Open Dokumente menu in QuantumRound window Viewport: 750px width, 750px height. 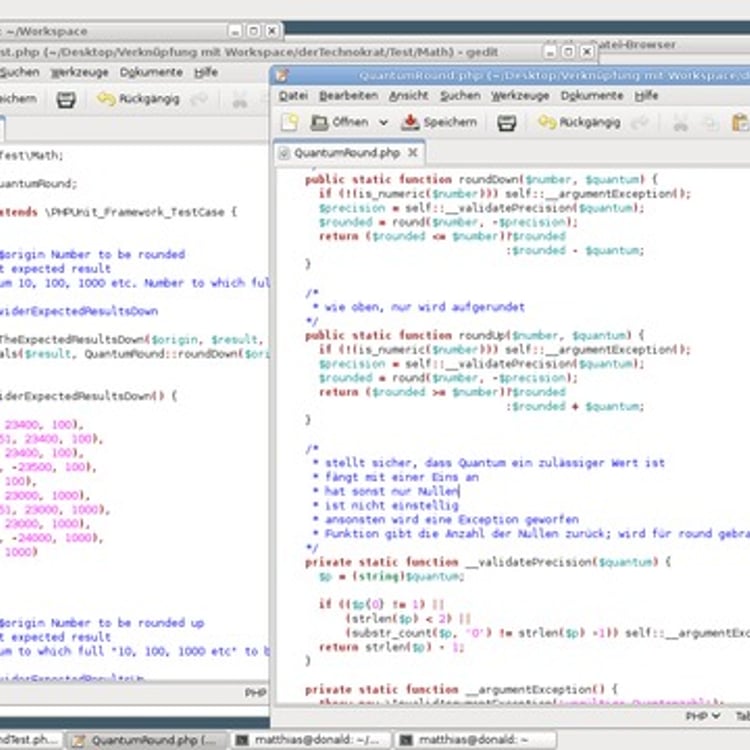pos(592,96)
